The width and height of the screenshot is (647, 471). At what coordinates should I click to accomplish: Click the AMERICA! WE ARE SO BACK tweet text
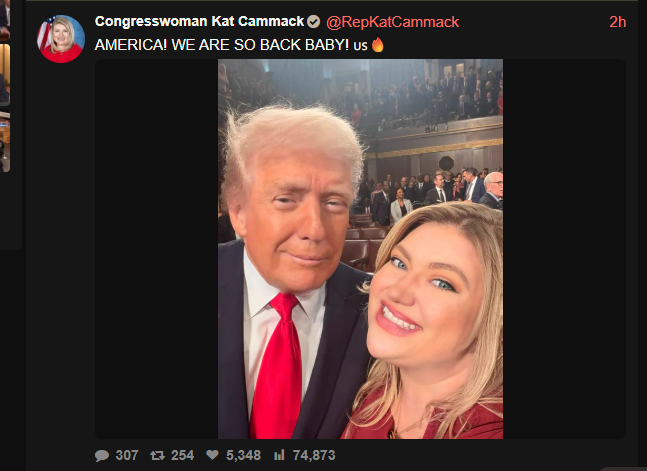point(222,45)
